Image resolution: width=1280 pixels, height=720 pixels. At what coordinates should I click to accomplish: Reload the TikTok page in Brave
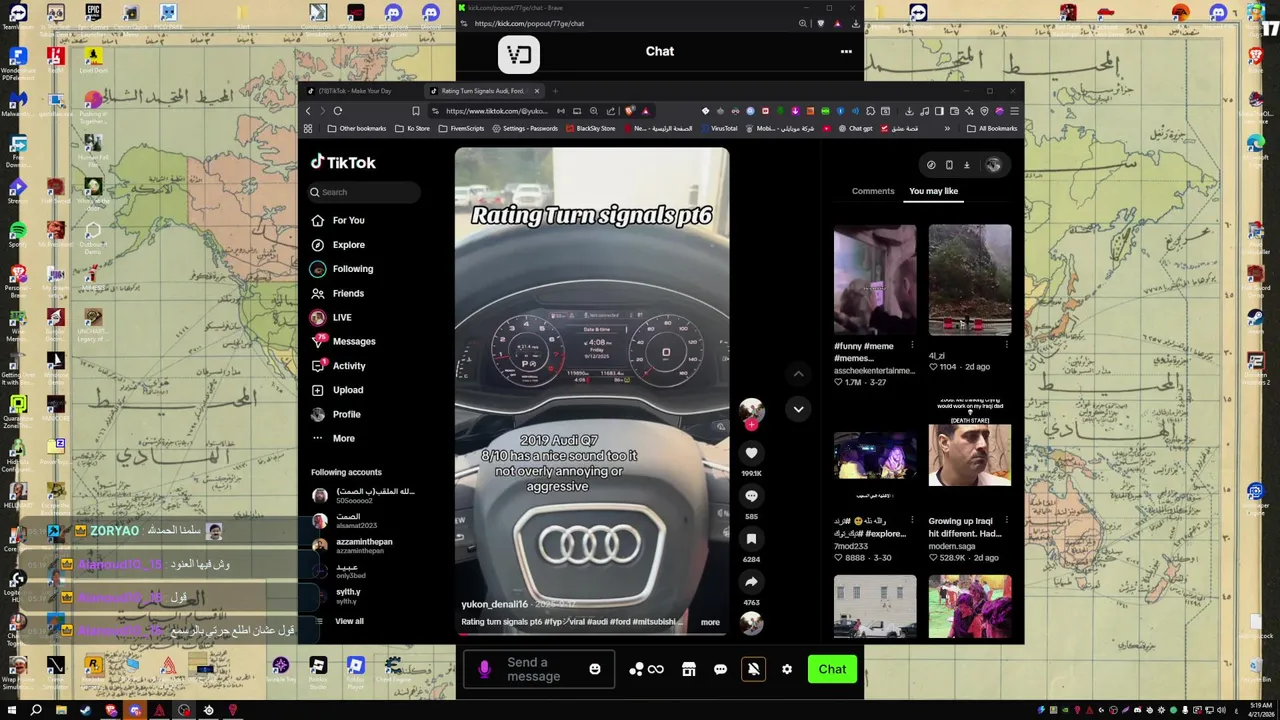338,111
